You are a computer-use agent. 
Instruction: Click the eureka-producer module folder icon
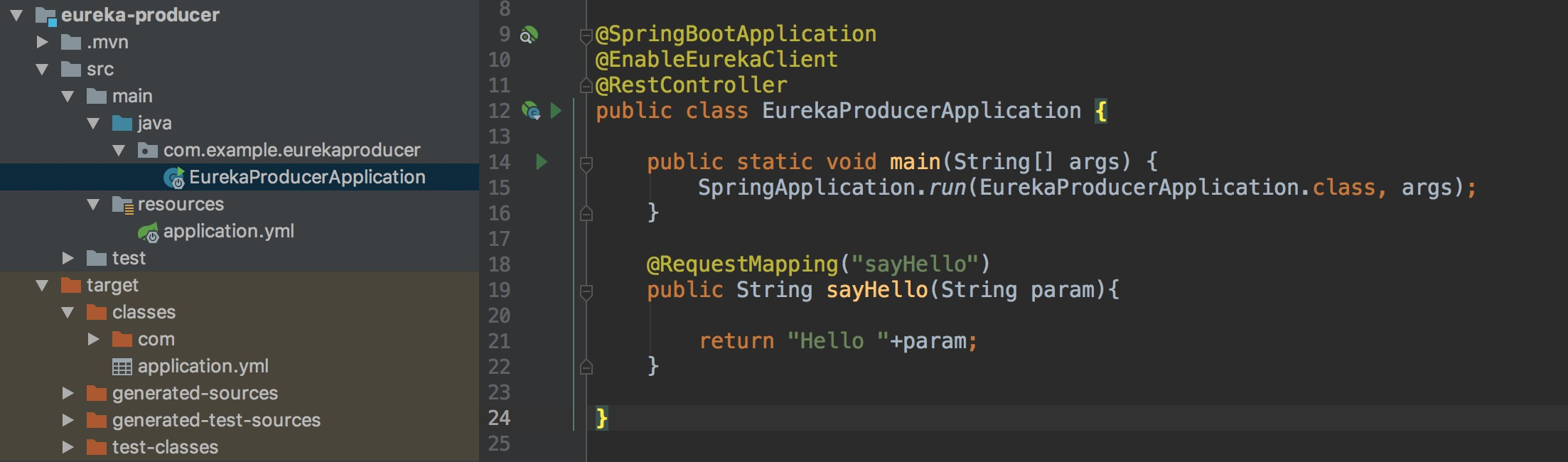[45, 15]
